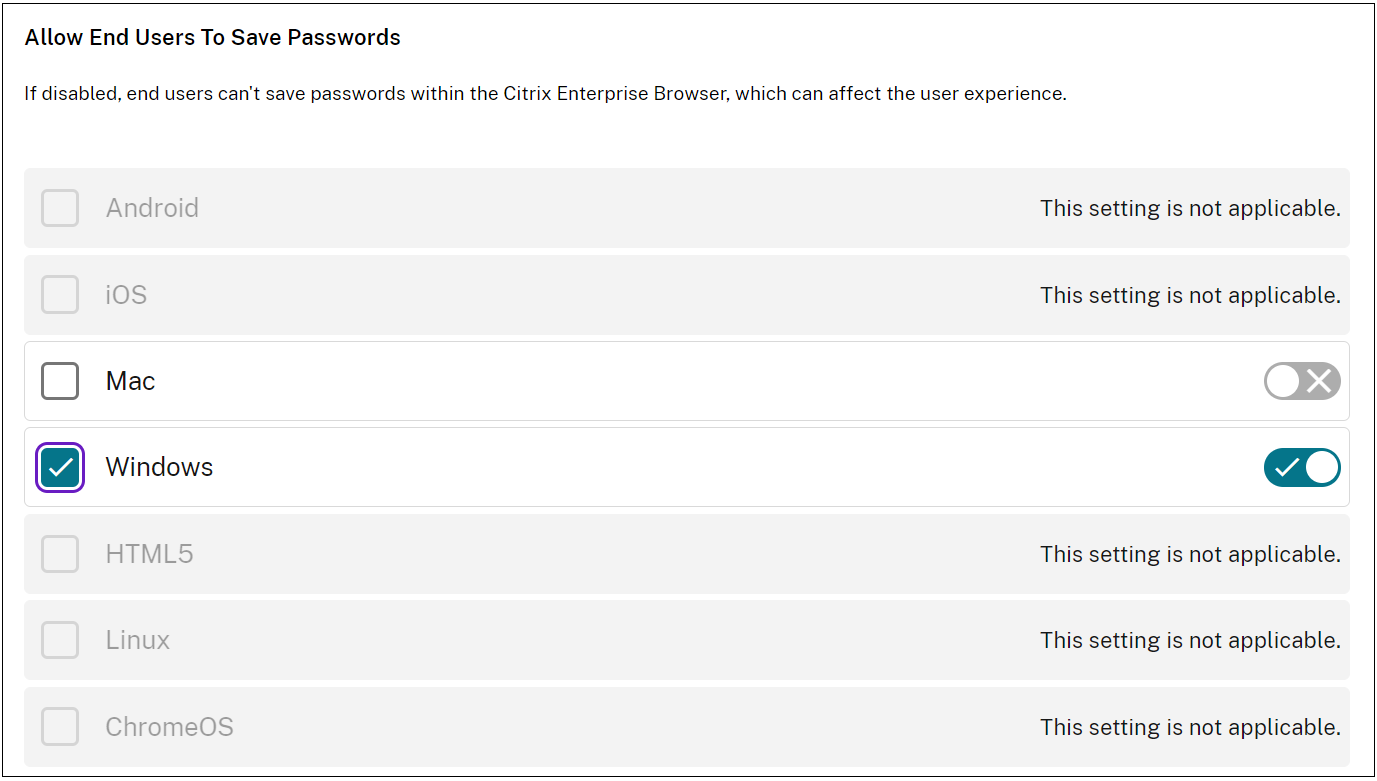Screen dimensions: 1377x781
Task: Click ChromeOS's "This setting is not applicable" text
Action: 1189,727
